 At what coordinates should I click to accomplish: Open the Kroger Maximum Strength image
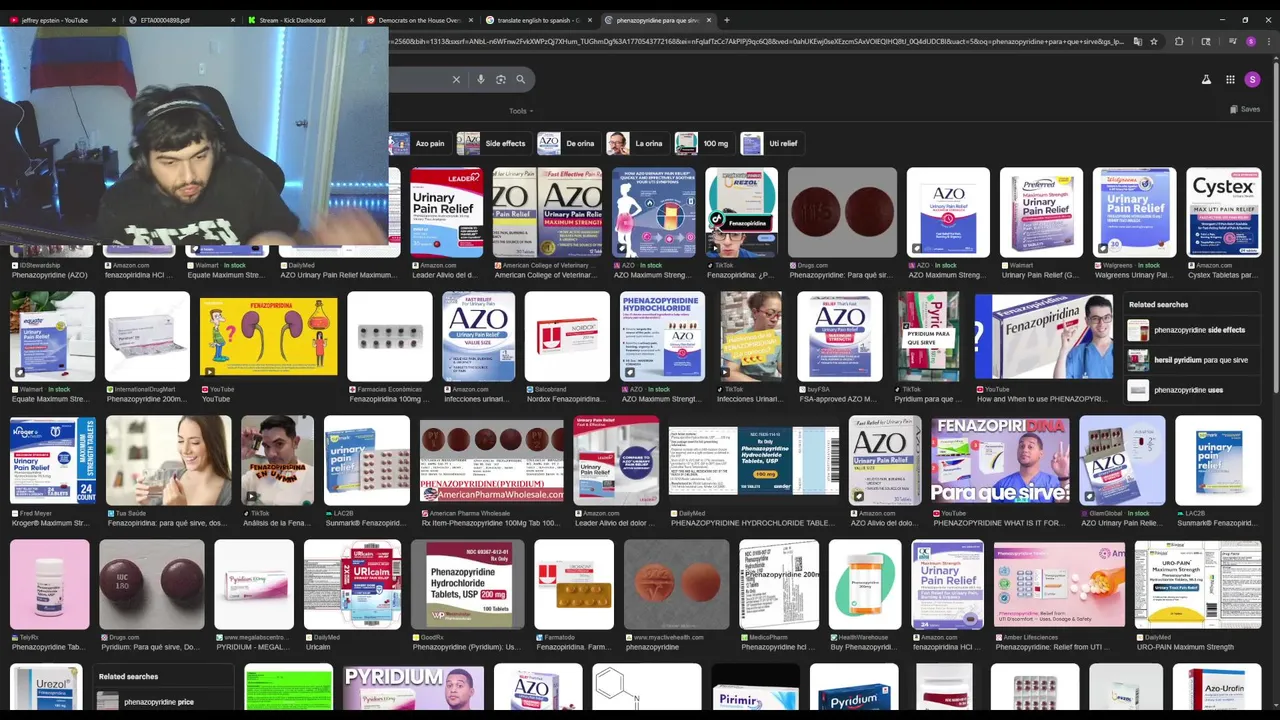[52, 460]
